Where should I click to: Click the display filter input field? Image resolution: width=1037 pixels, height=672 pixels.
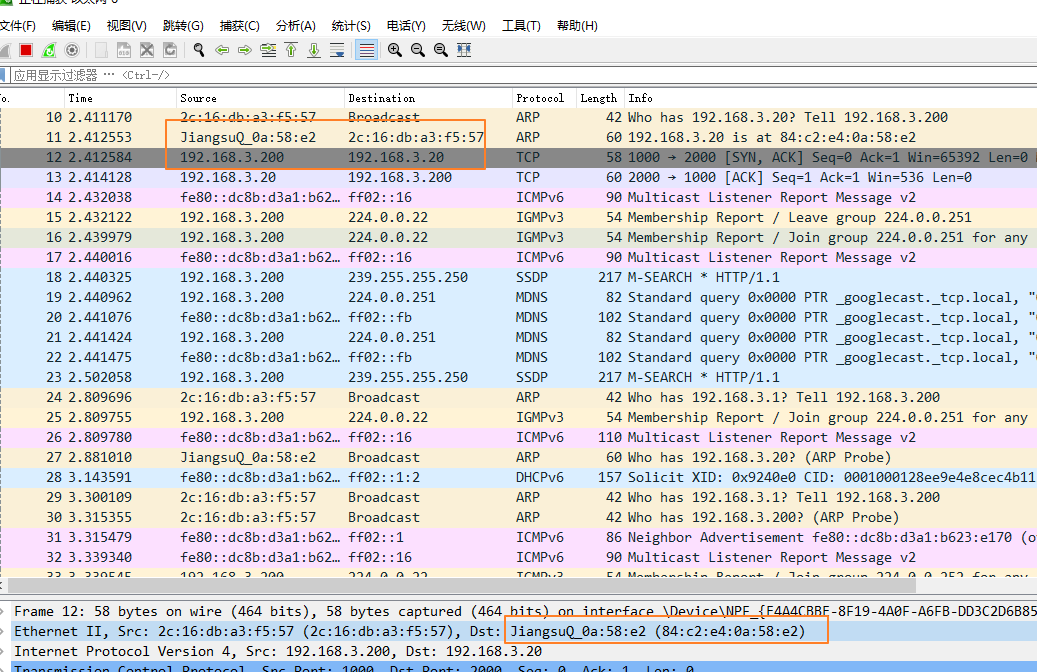tap(500, 75)
